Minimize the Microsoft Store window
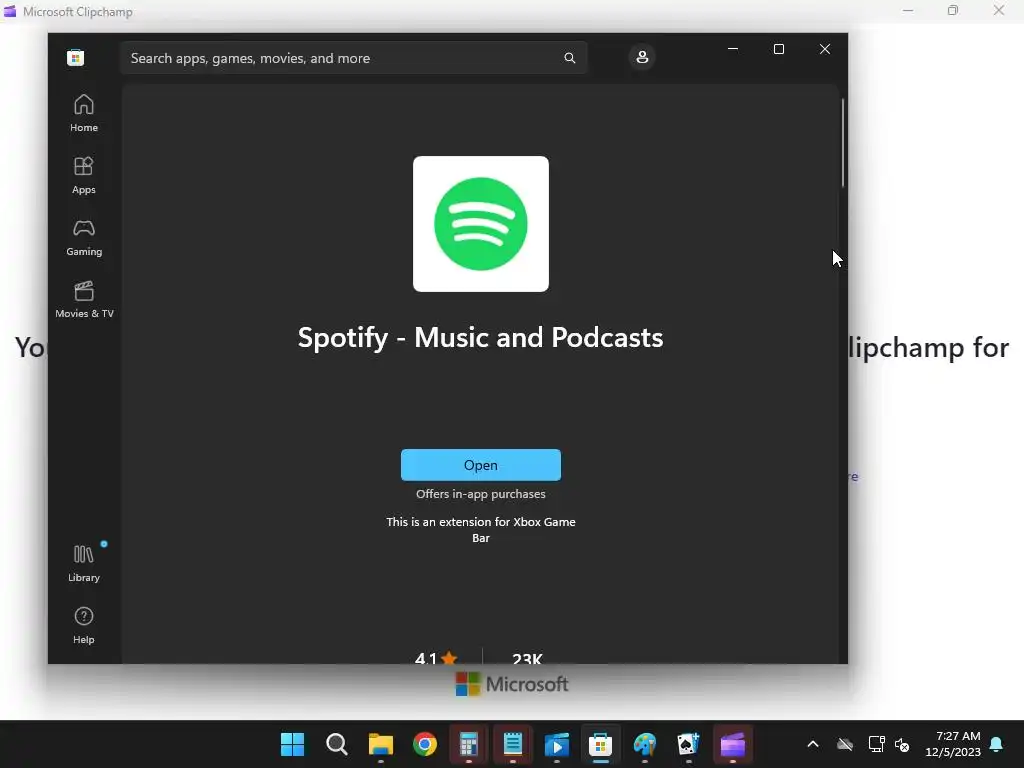 (x=733, y=49)
